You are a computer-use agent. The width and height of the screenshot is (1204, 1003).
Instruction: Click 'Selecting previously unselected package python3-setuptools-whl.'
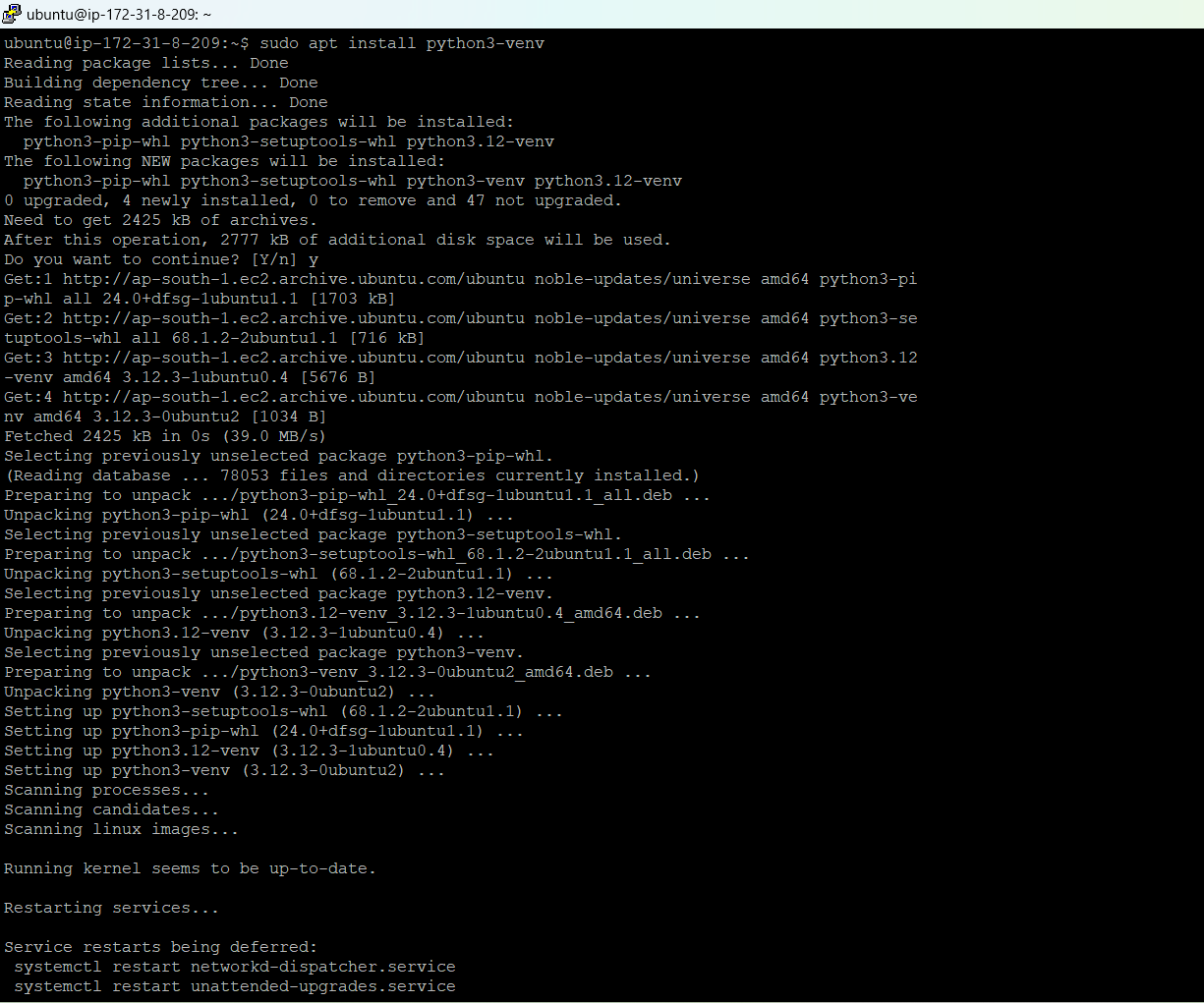[x=314, y=534]
